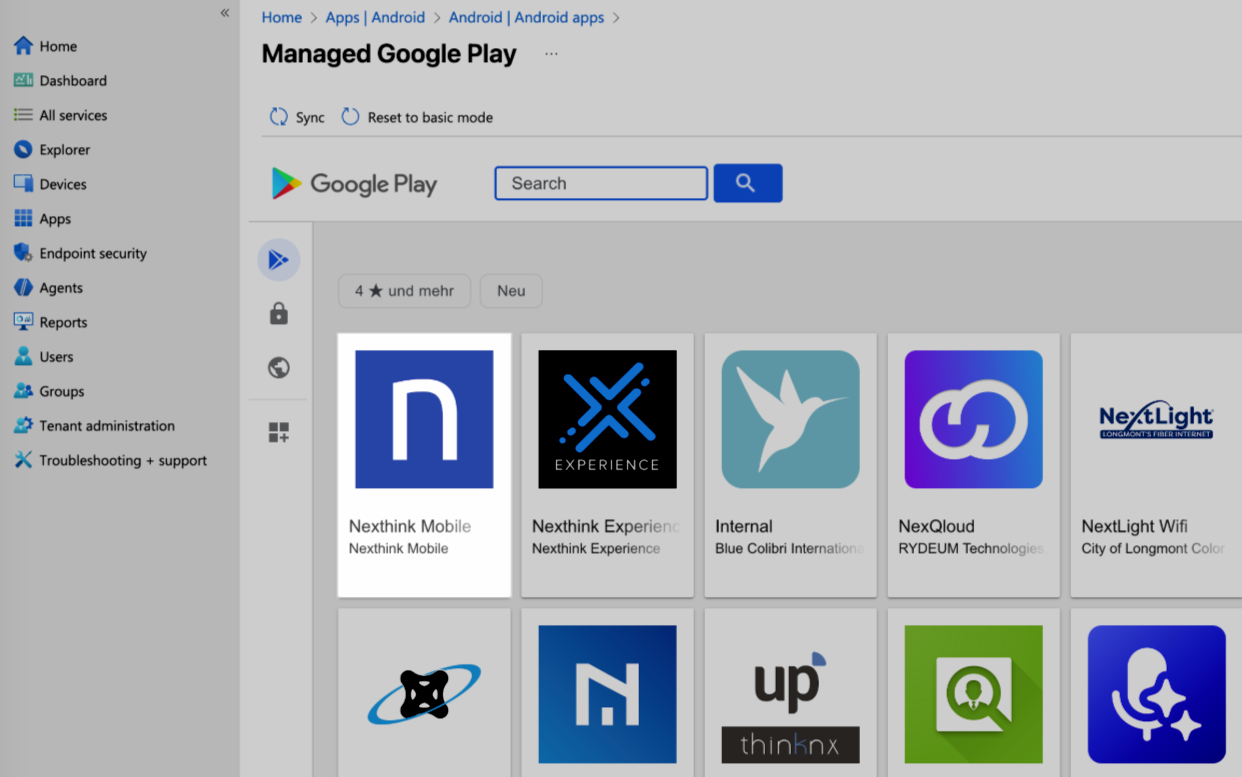1242x777 pixels.
Task: Go to Home breadcrumb link
Action: [x=281, y=17]
